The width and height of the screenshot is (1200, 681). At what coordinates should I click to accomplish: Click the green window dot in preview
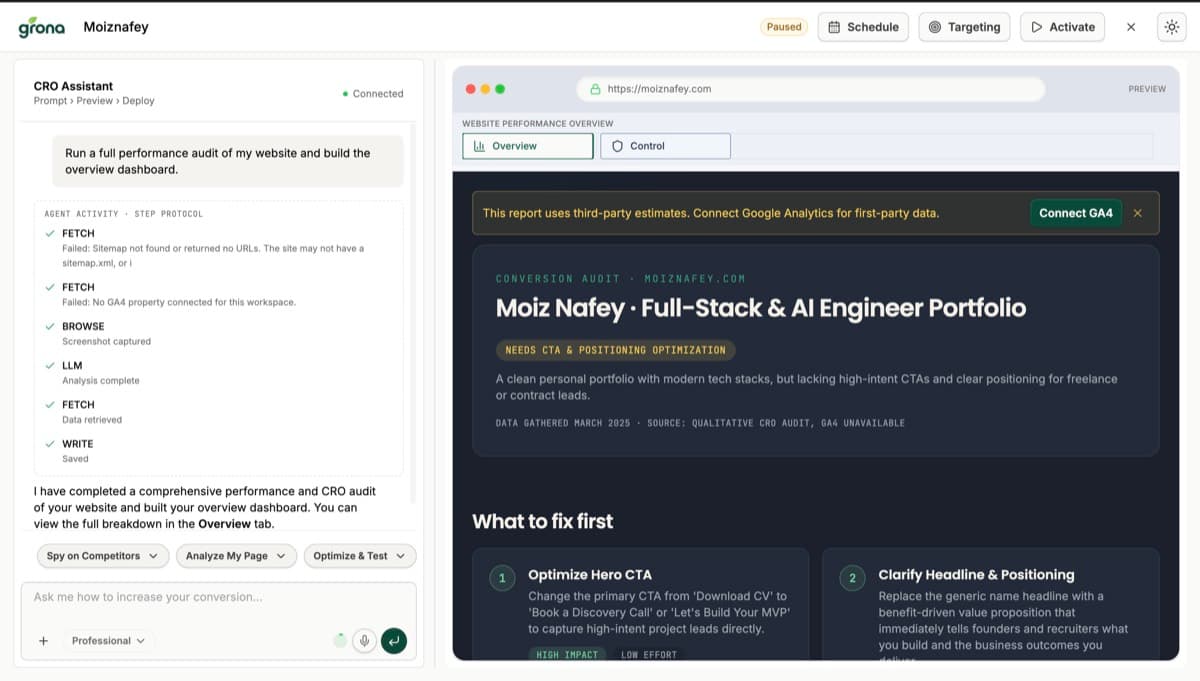pyautogui.click(x=500, y=89)
